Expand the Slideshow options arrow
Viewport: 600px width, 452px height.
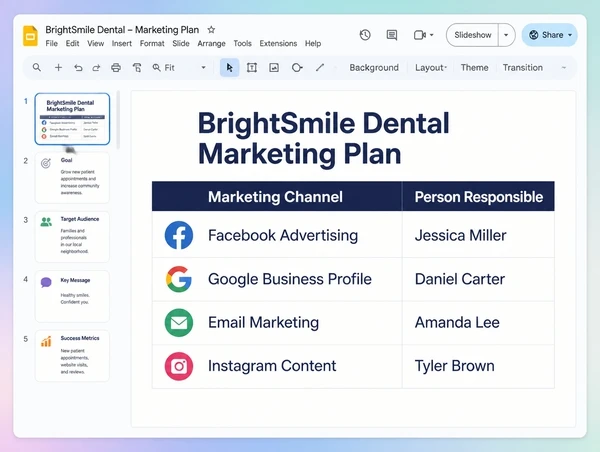coord(506,35)
